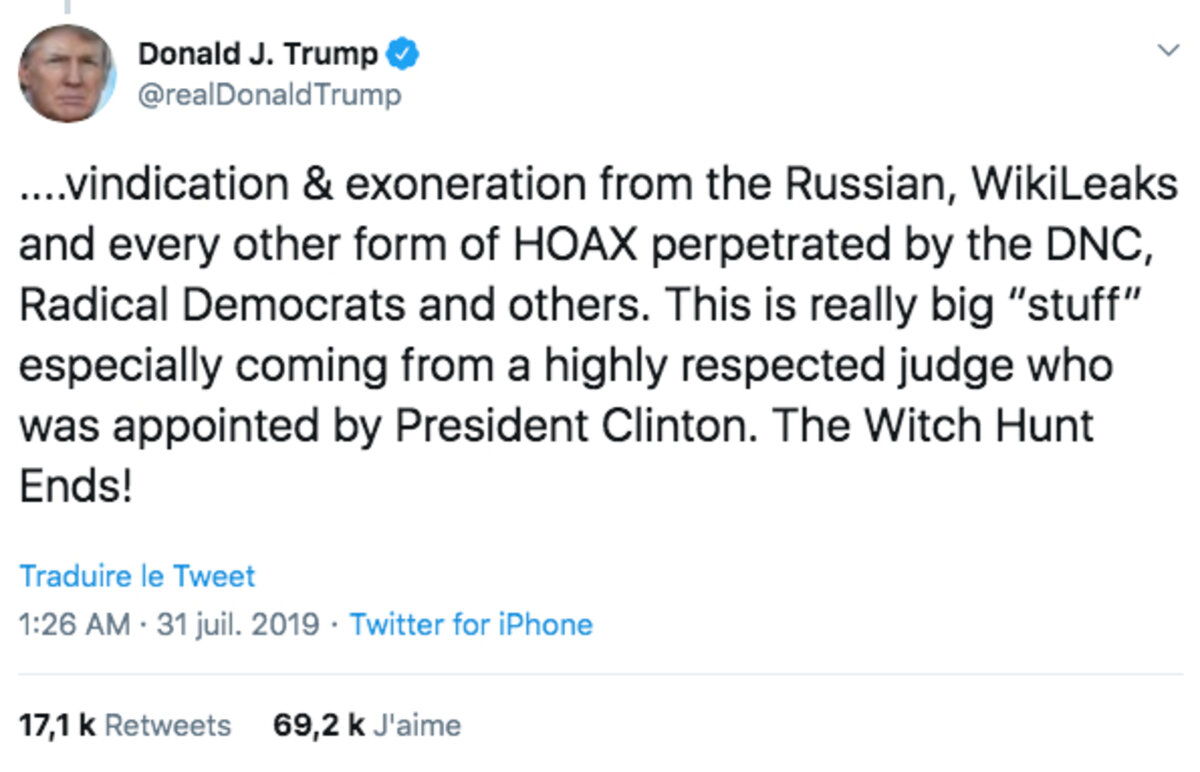View the 17,1 k Retweets list
The width and height of the screenshot is (1200, 772).
[124, 725]
